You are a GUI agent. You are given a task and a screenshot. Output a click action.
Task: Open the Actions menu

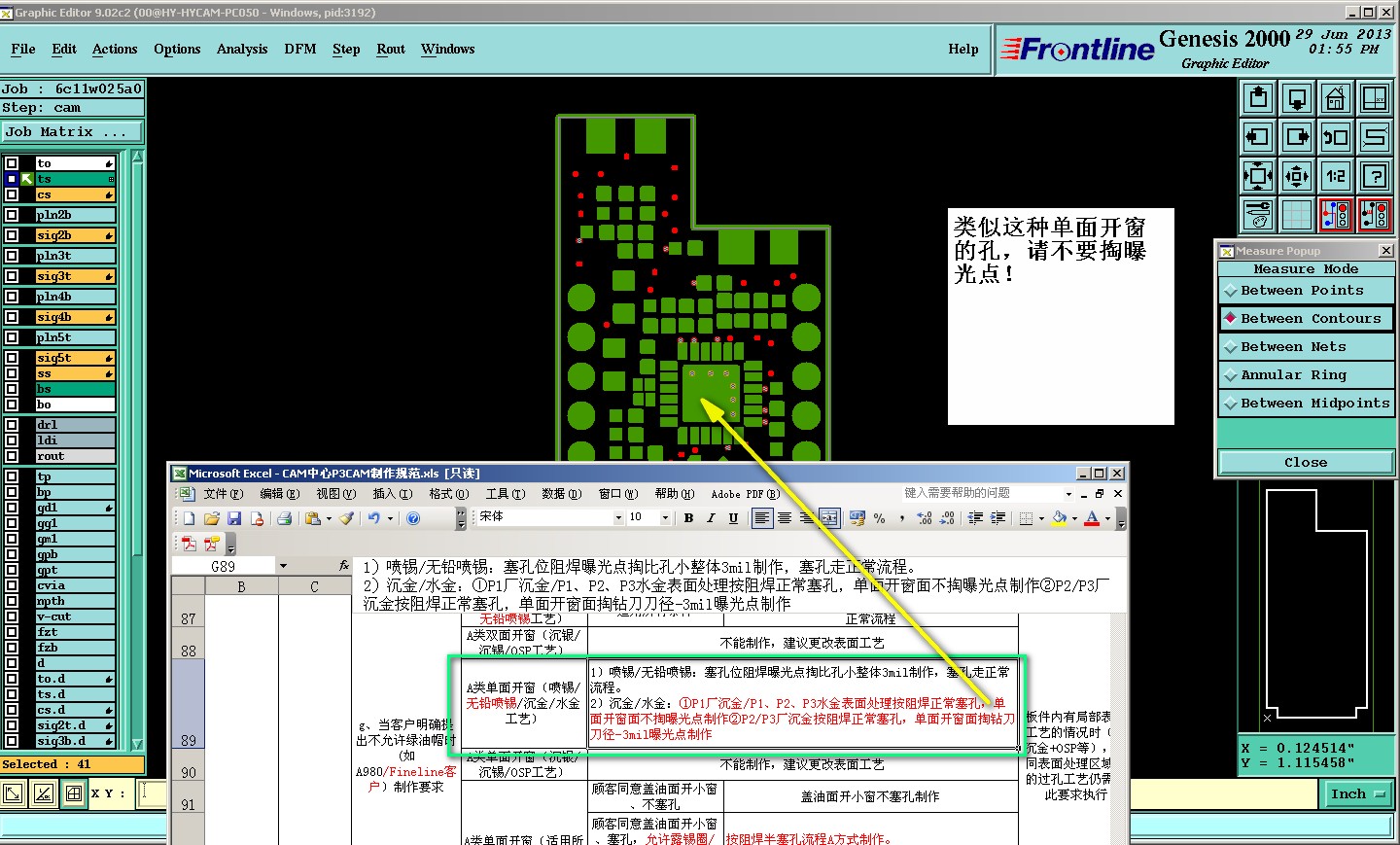[x=115, y=49]
